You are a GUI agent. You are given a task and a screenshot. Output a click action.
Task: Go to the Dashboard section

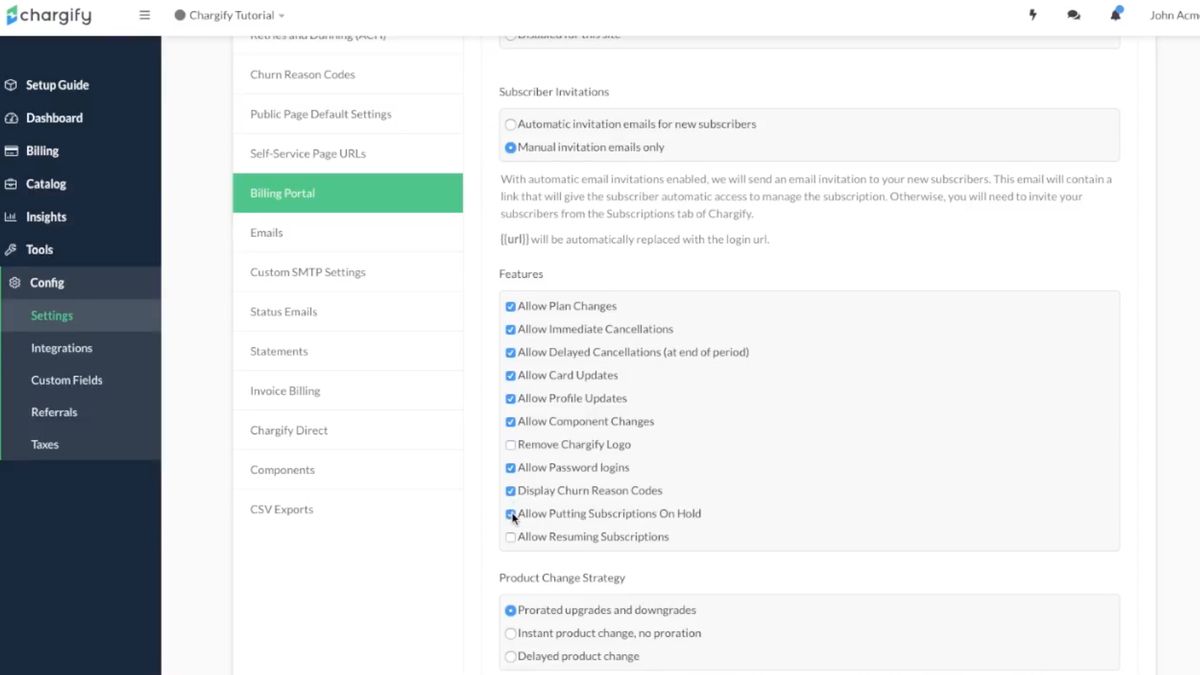[54, 118]
